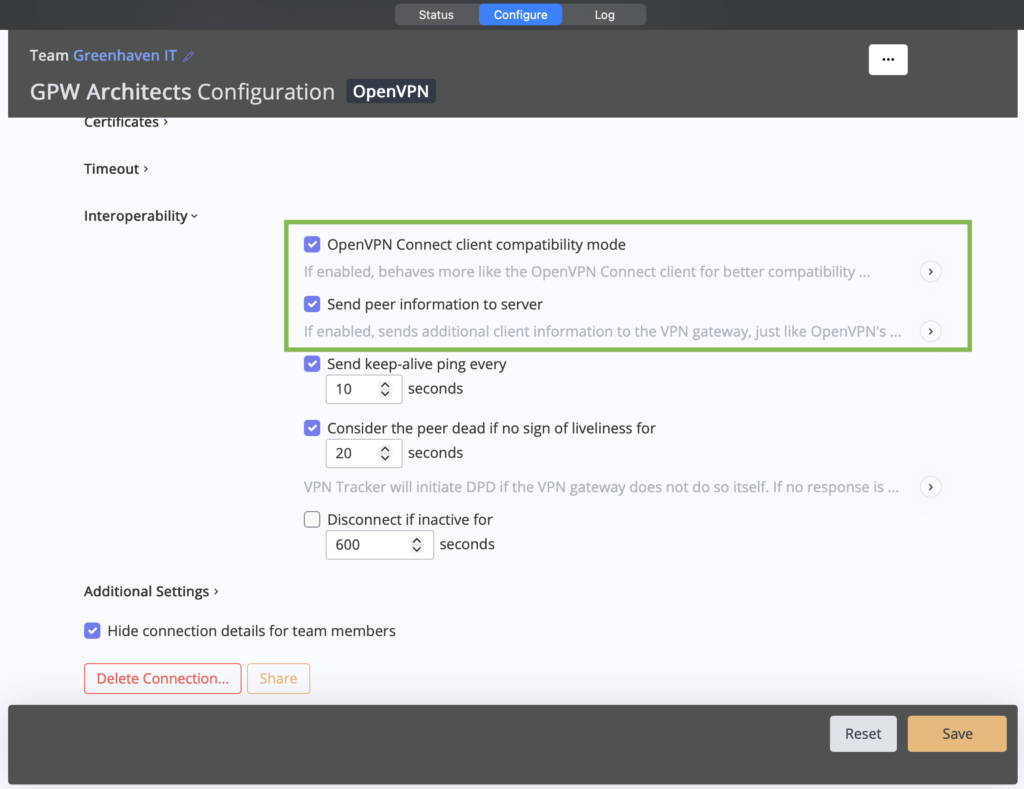
Task: Click the Delete Connection button
Action: pos(163,679)
